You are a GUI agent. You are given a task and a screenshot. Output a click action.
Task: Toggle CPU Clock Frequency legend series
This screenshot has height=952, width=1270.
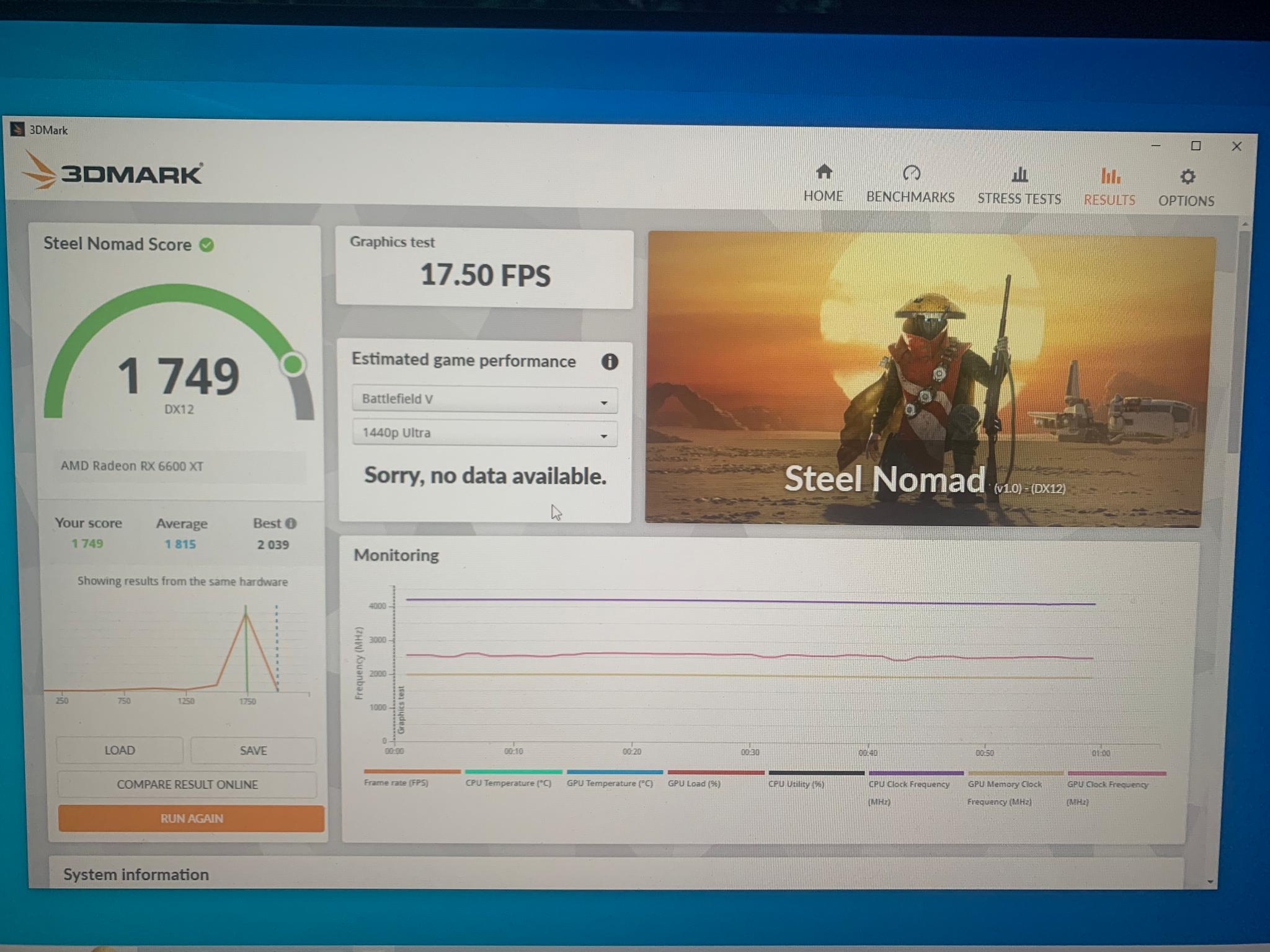point(916,788)
